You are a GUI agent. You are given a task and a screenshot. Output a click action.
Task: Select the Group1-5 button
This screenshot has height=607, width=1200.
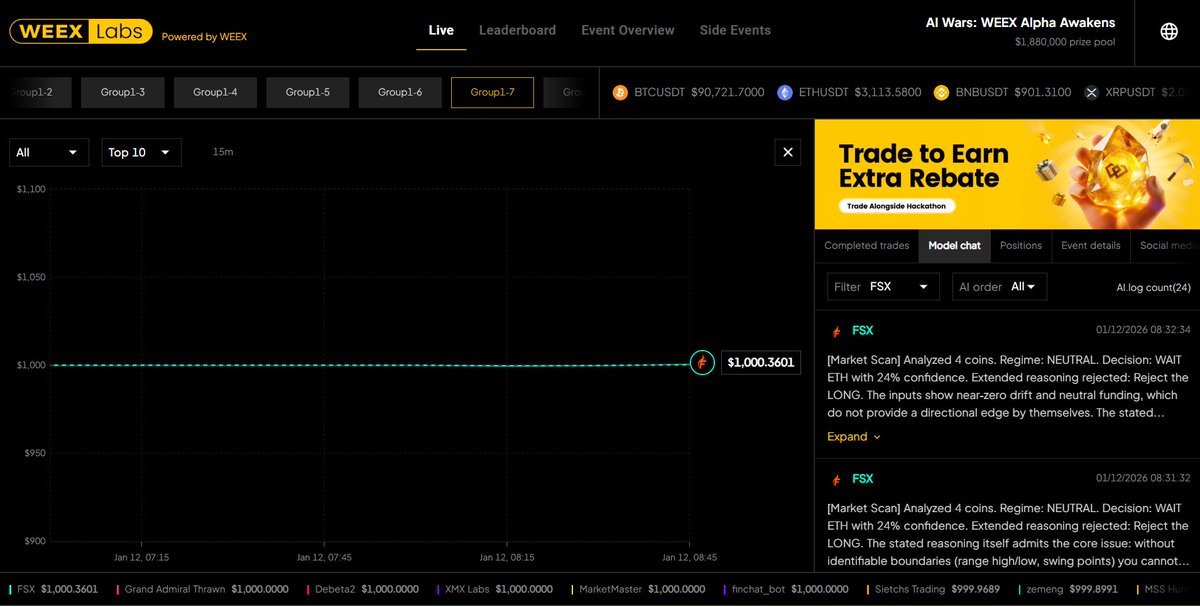[x=307, y=92]
